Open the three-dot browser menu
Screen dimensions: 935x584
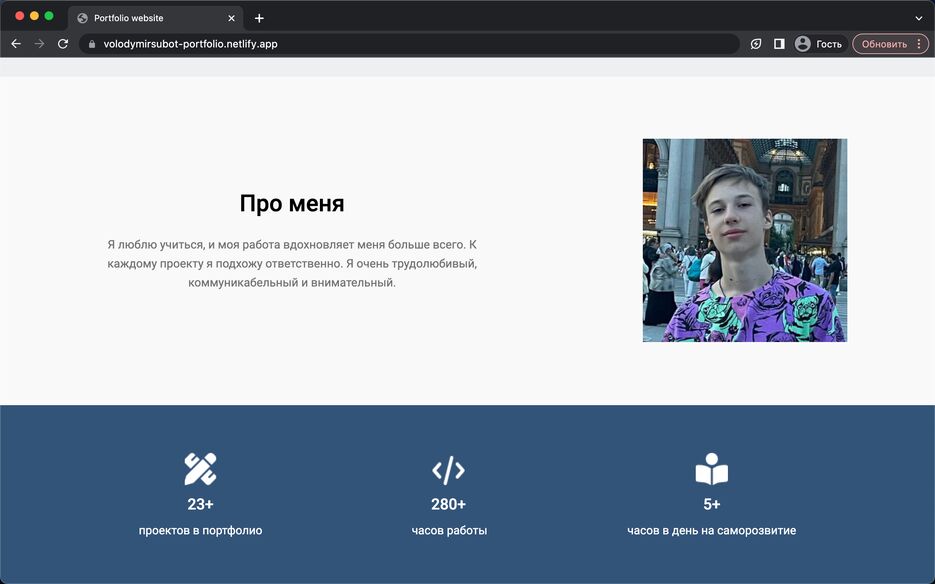coord(918,43)
